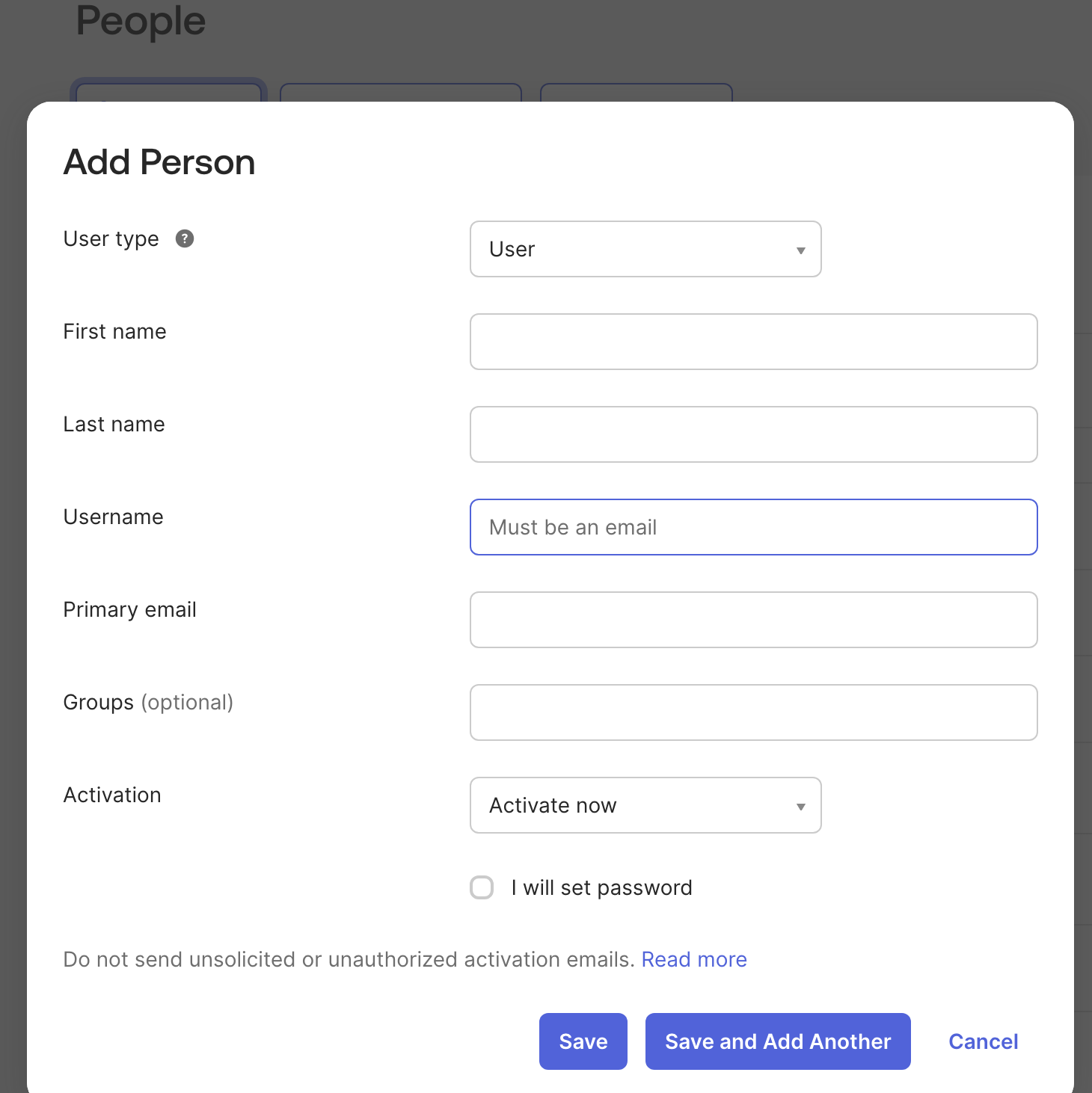
Task: Click the help icon beside User type
Action: point(185,238)
